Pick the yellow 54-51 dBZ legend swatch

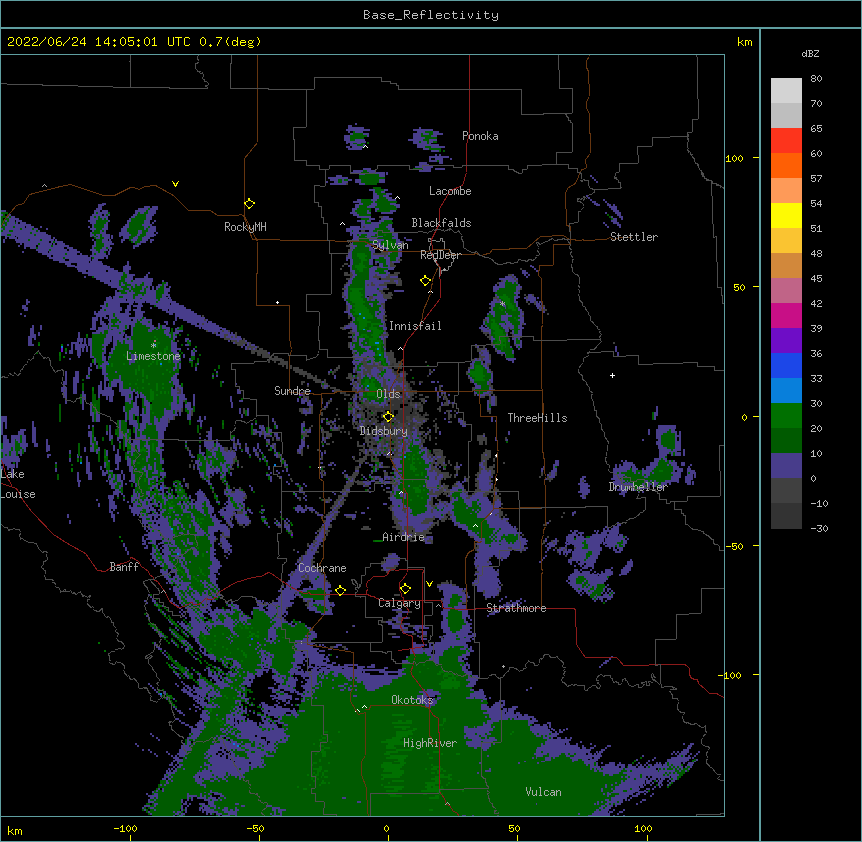(786, 215)
